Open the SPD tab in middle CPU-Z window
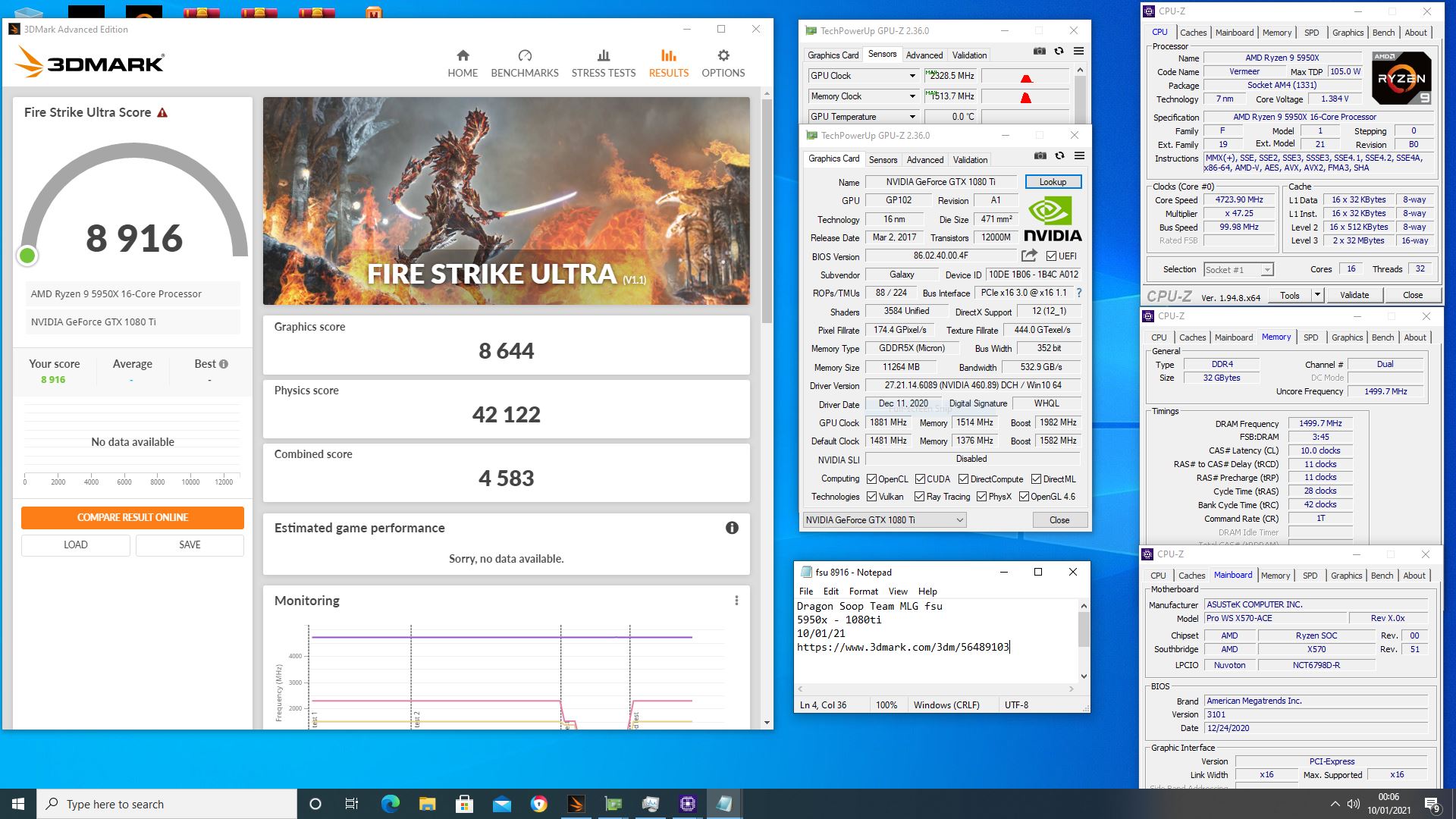 pos(1310,337)
